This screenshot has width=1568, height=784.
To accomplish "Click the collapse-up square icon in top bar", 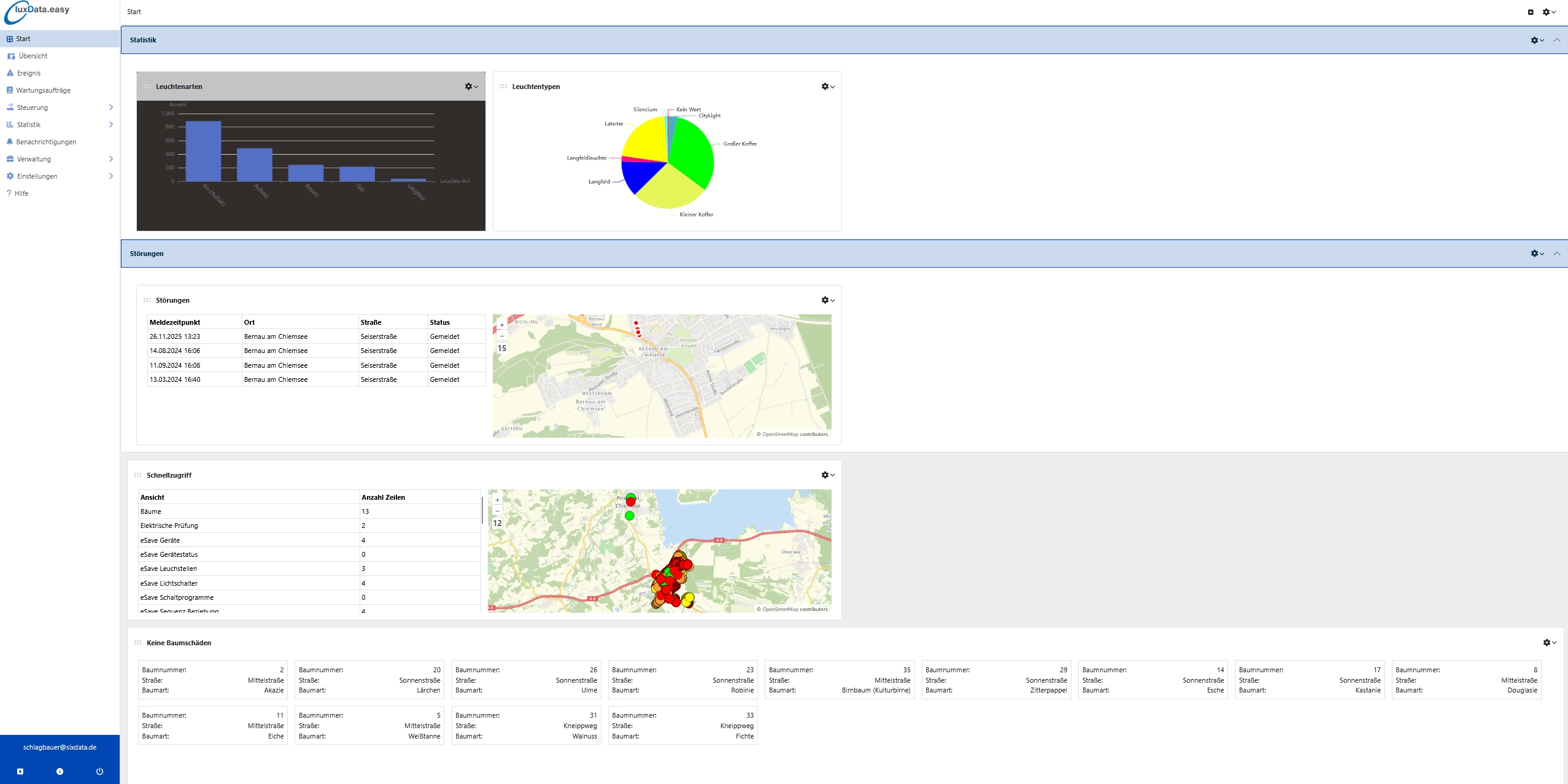I will point(1530,12).
